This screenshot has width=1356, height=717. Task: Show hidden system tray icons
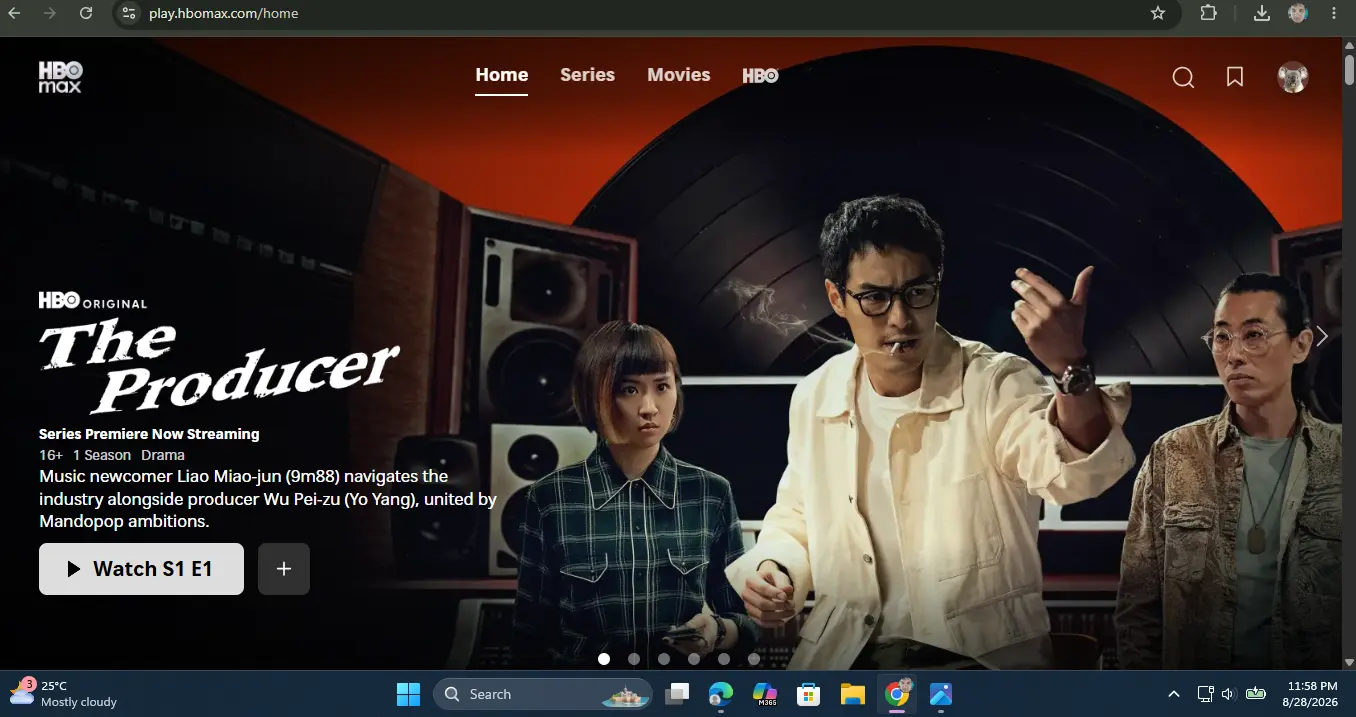pos(1174,694)
